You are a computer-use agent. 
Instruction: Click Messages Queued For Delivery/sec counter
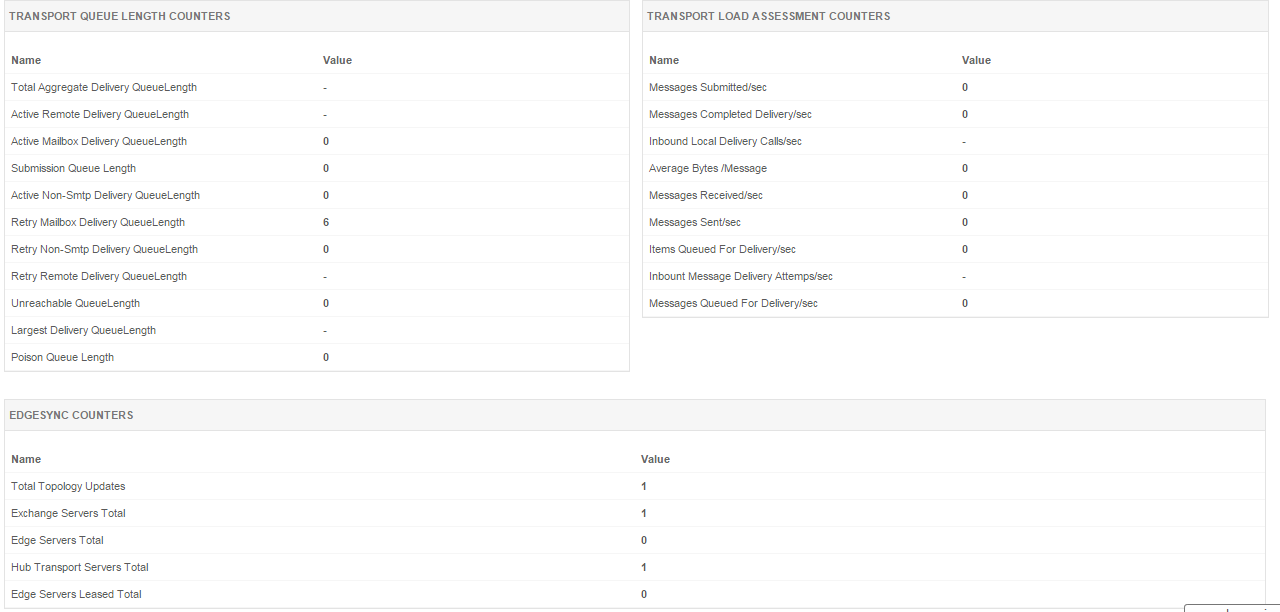733,304
